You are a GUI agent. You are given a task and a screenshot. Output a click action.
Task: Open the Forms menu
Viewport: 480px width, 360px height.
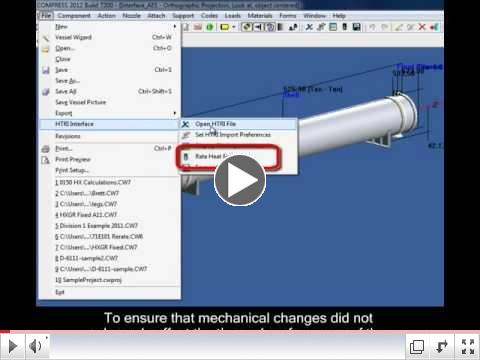click(288, 16)
